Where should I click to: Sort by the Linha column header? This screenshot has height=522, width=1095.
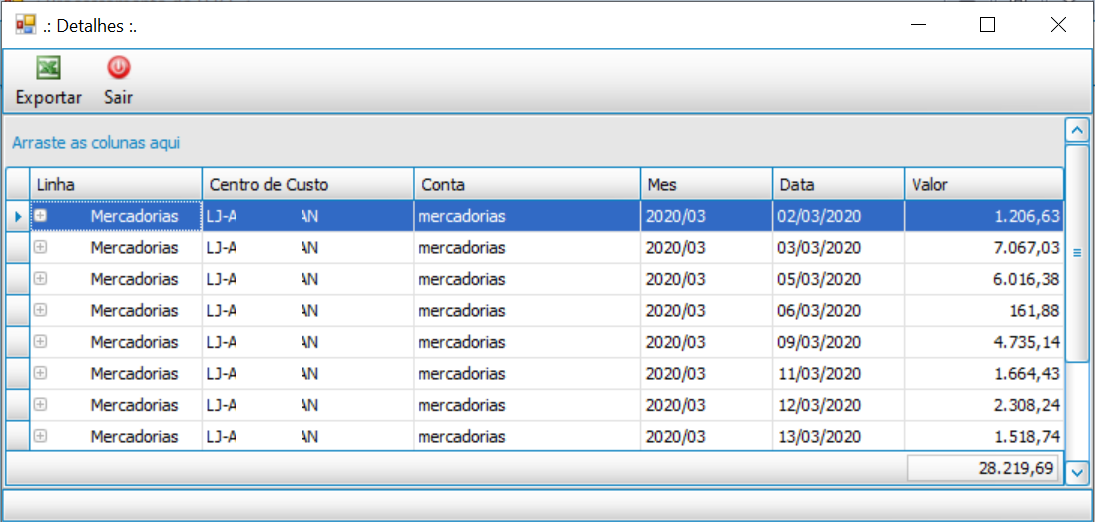coord(116,185)
